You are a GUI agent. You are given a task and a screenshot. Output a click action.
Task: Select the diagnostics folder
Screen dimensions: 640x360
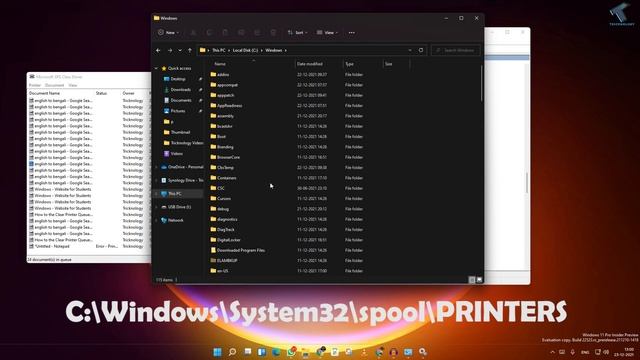point(227,219)
